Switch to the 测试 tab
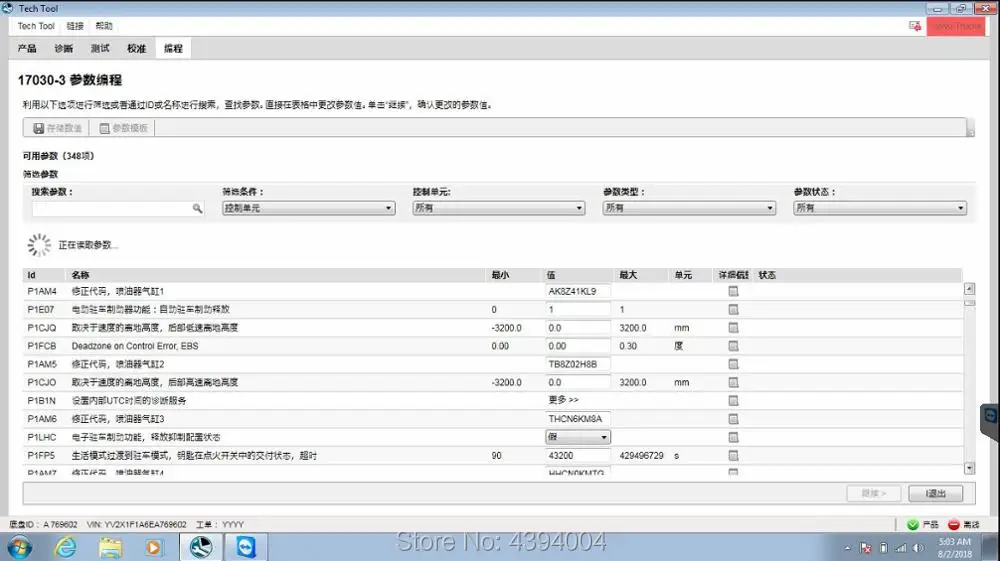 point(100,48)
